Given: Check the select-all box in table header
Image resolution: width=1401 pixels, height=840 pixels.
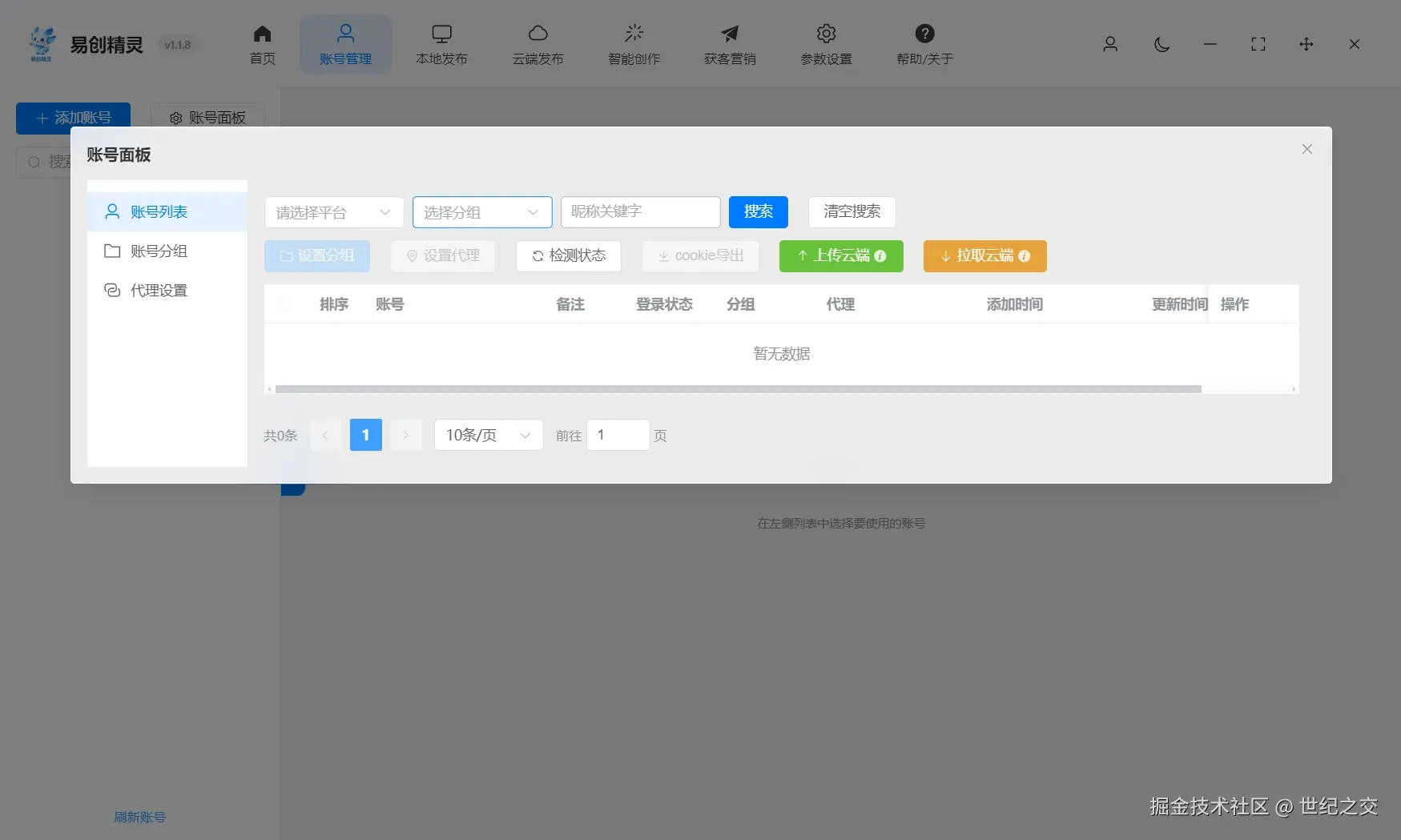Looking at the screenshot, I should [284, 304].
